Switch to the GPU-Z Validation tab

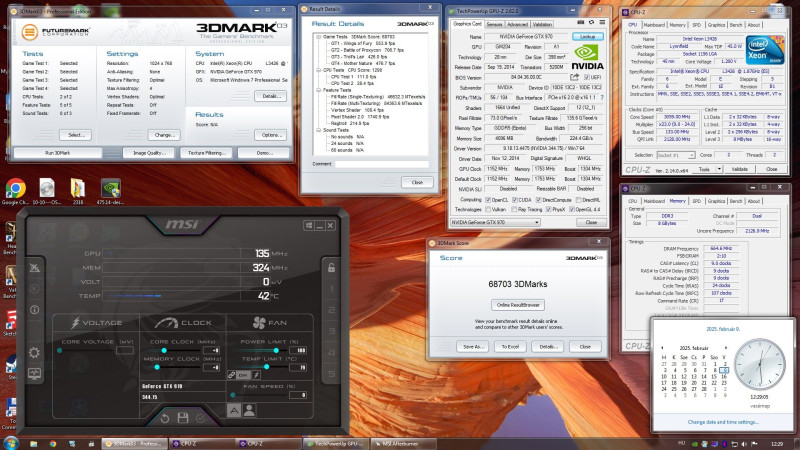[542, 24]
